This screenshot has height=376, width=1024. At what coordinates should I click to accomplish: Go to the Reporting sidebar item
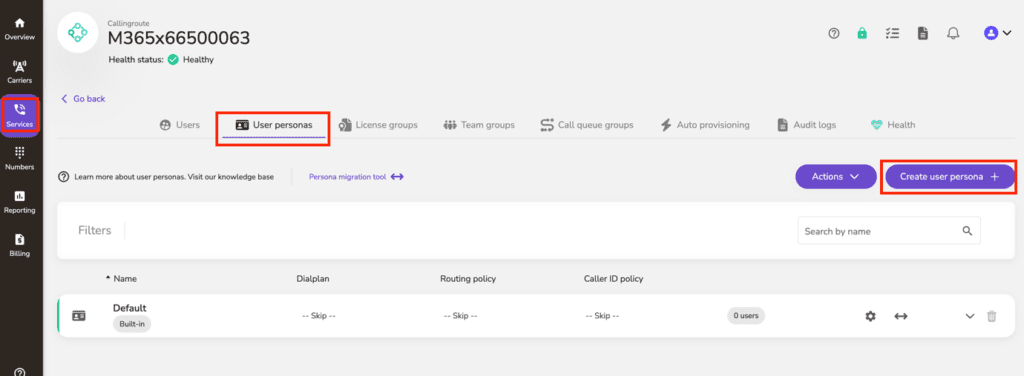point(20,202)
